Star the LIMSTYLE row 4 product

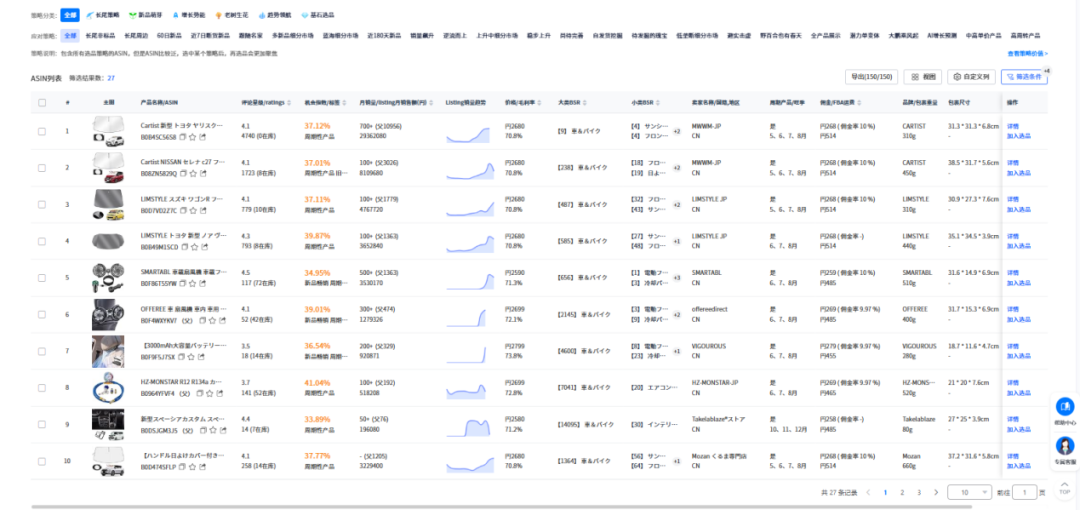point(193,247)
